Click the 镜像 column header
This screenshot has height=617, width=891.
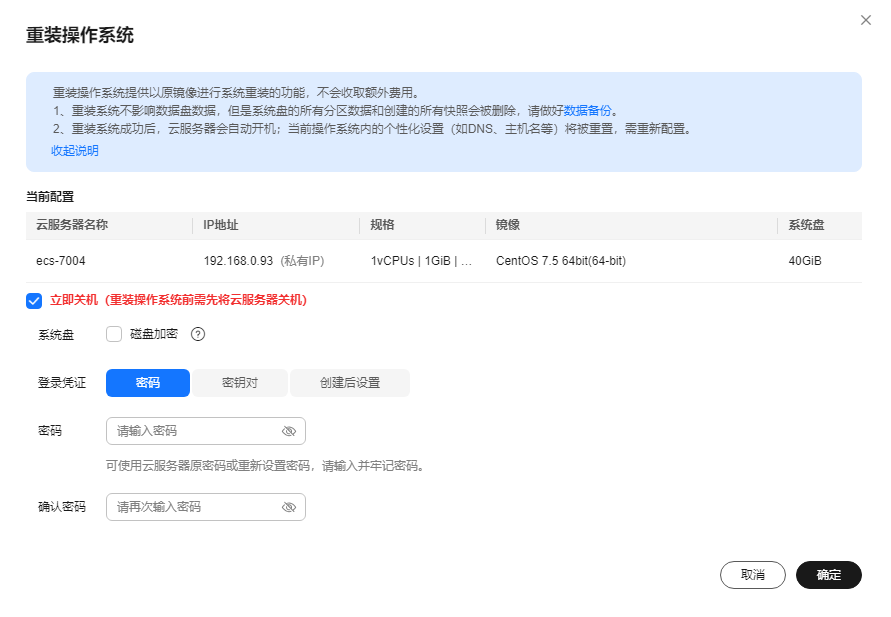507,225
